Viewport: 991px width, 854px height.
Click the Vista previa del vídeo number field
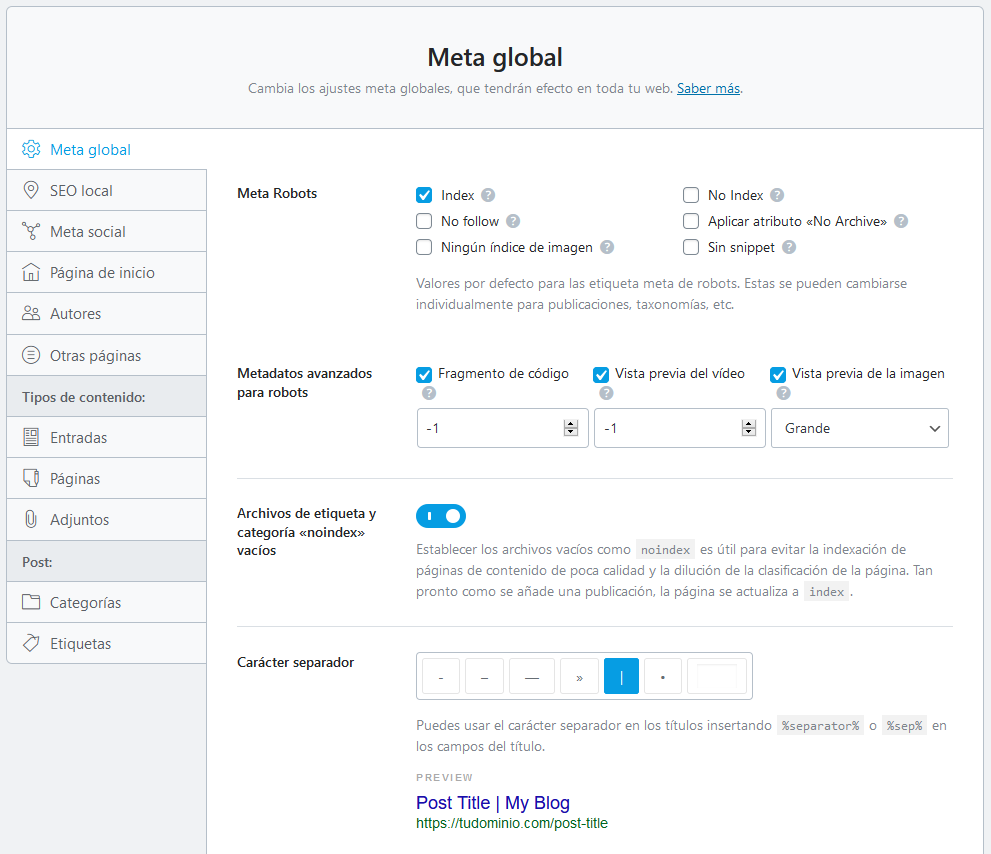(x=679, y=428)
